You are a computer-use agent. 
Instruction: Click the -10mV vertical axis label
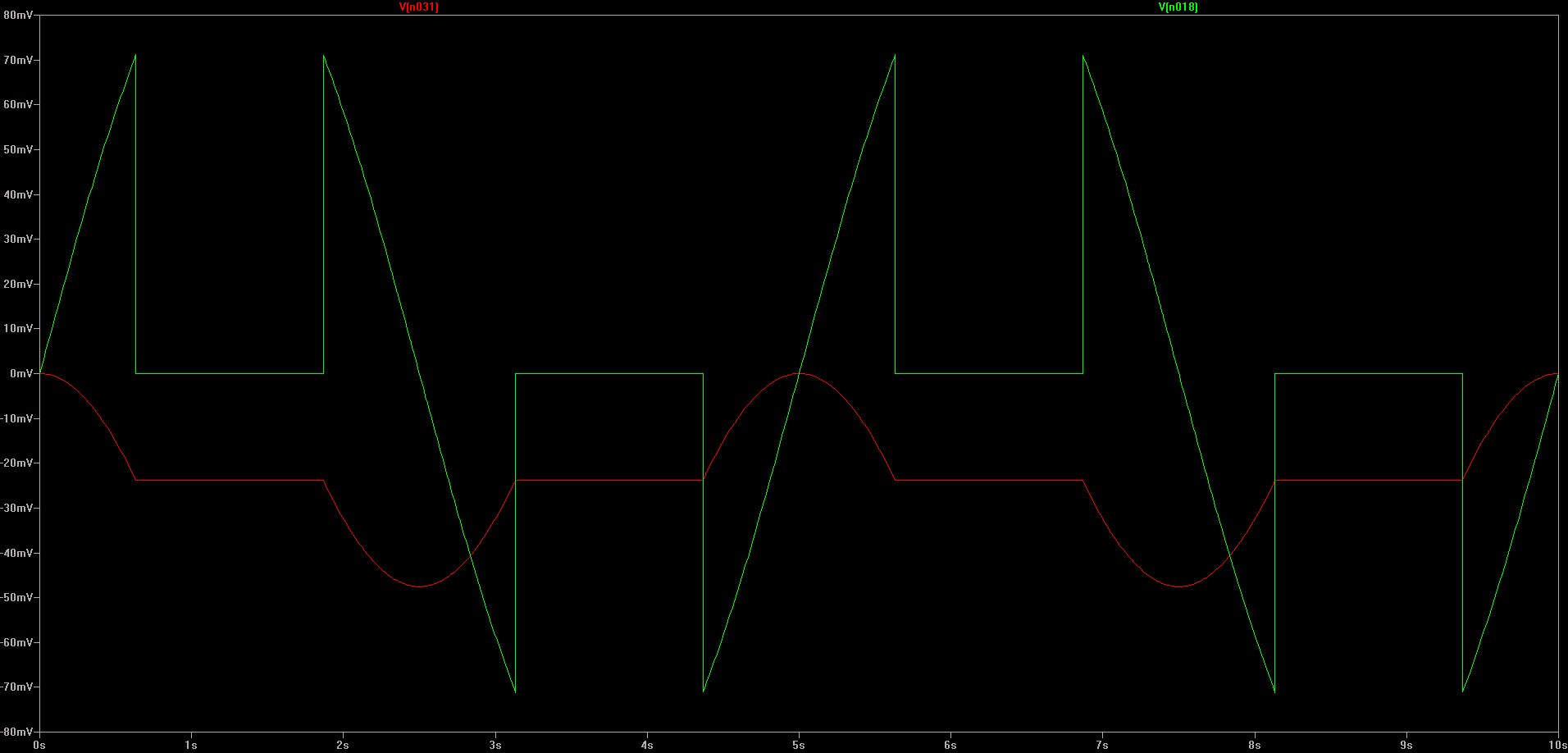pos(17,418)
